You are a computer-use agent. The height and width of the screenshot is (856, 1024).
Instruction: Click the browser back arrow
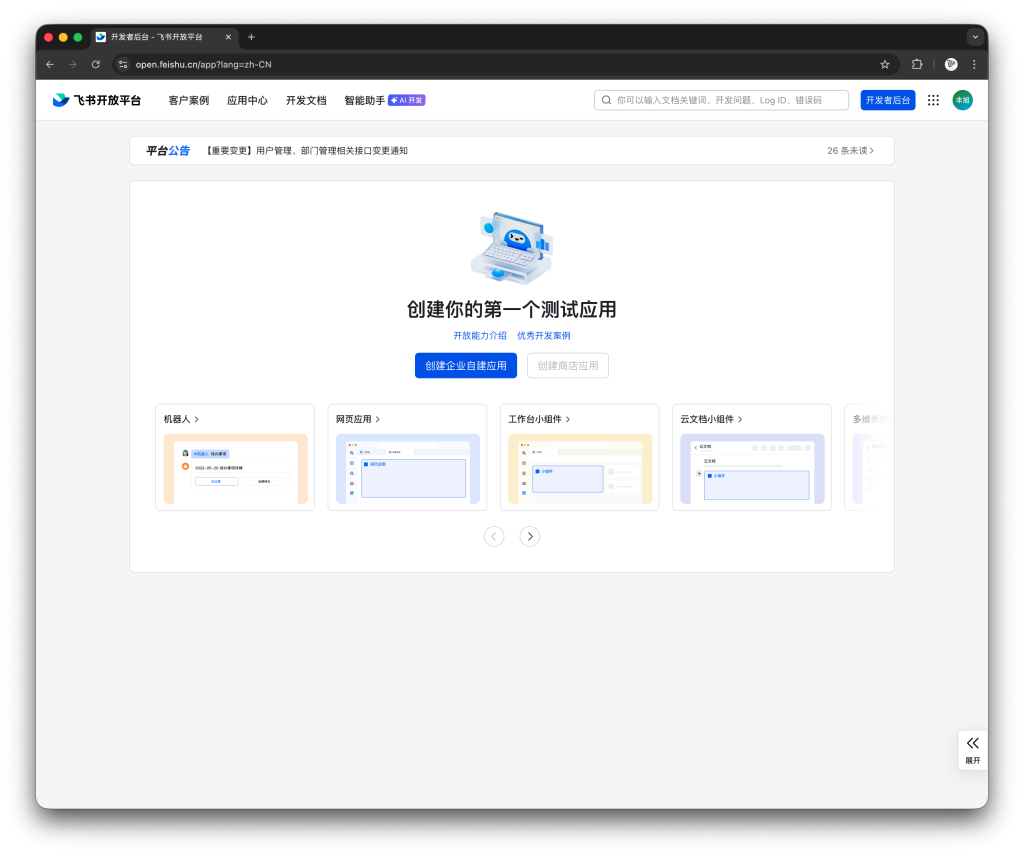click(x=49, y=64)
